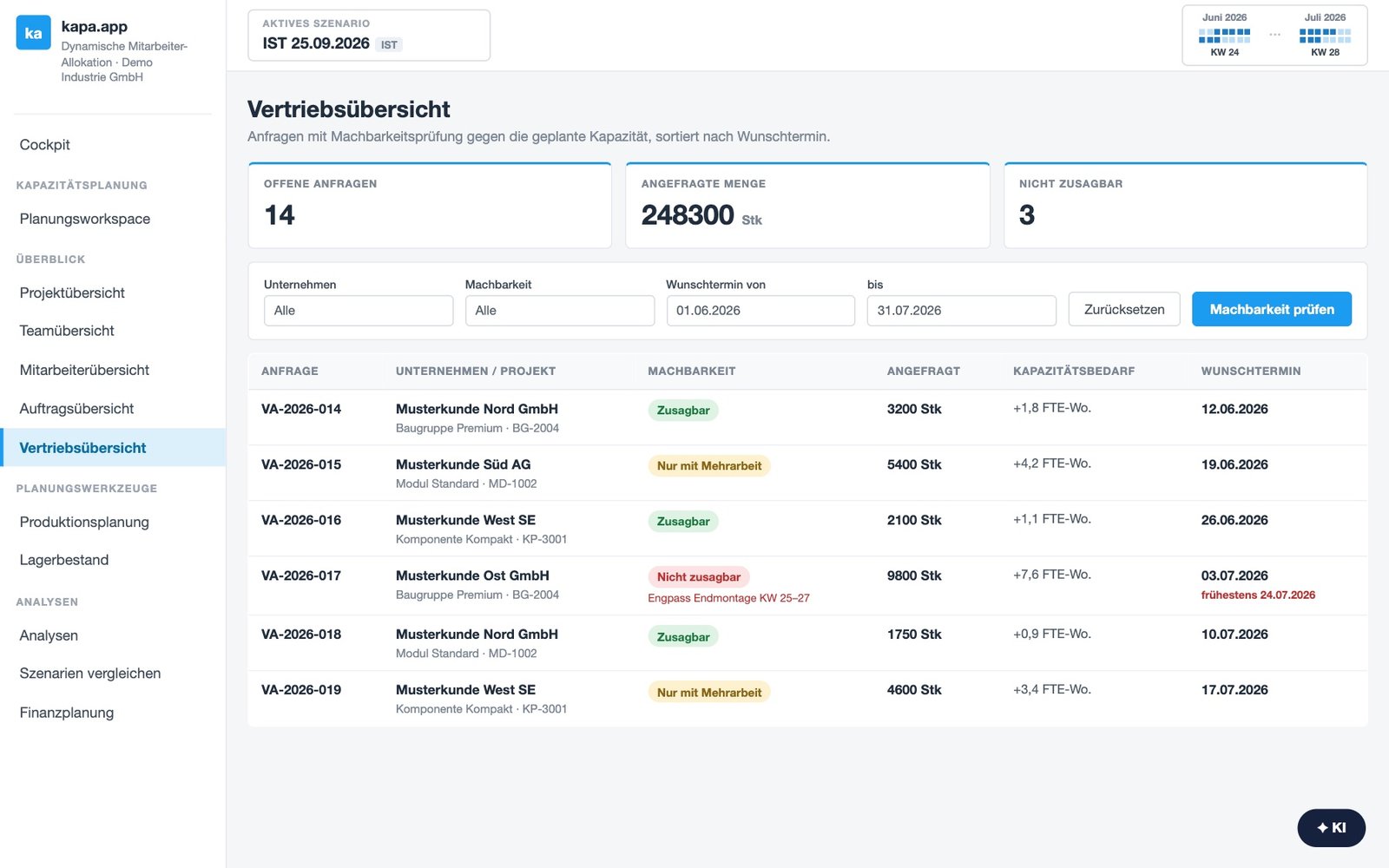Click the ellipsis between calendar months
The height and width of the screenshot is (868, 1389).
click(1274, 36)
